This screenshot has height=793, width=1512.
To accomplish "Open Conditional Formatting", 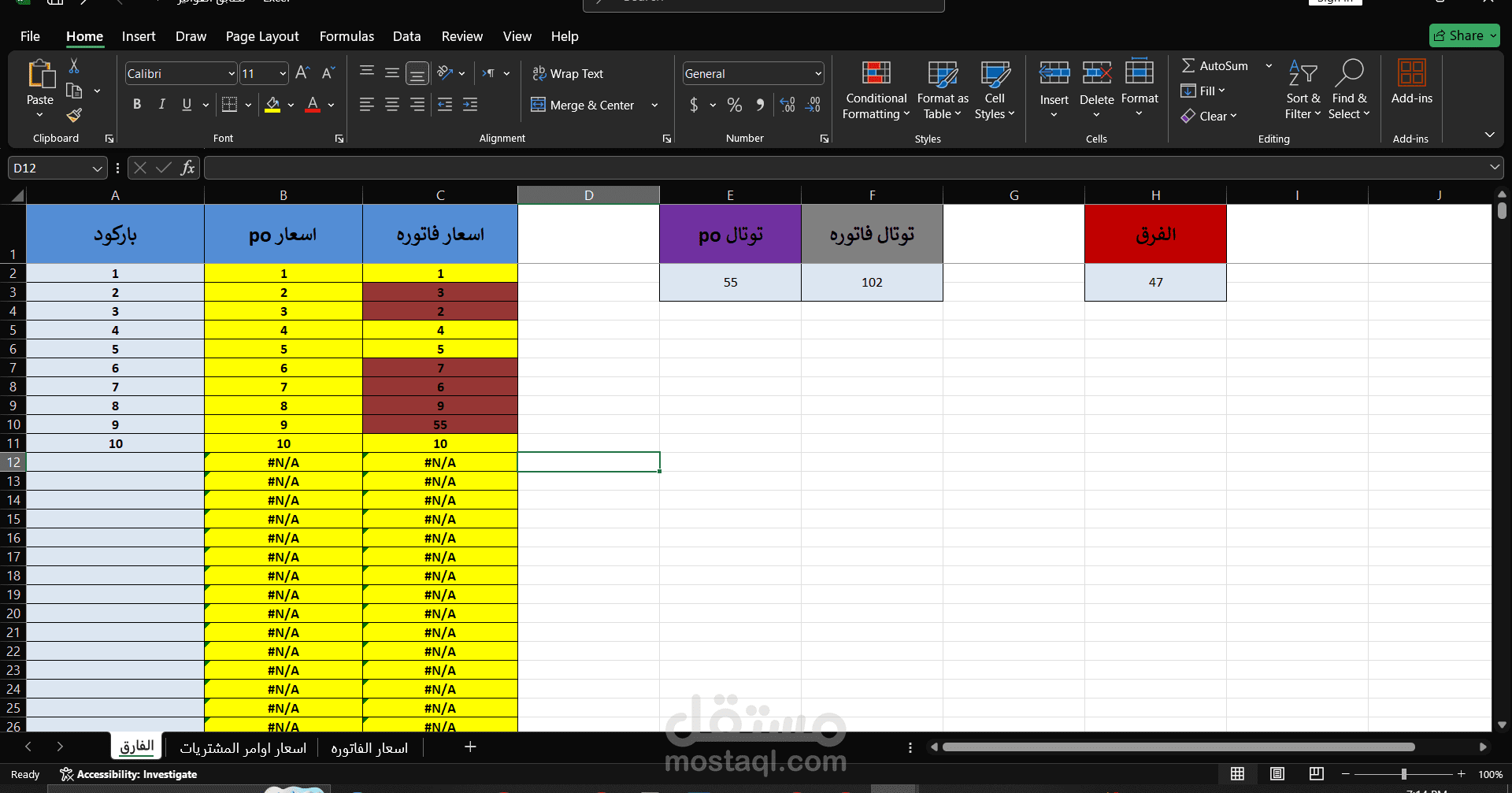I will [x=876, y=90].
